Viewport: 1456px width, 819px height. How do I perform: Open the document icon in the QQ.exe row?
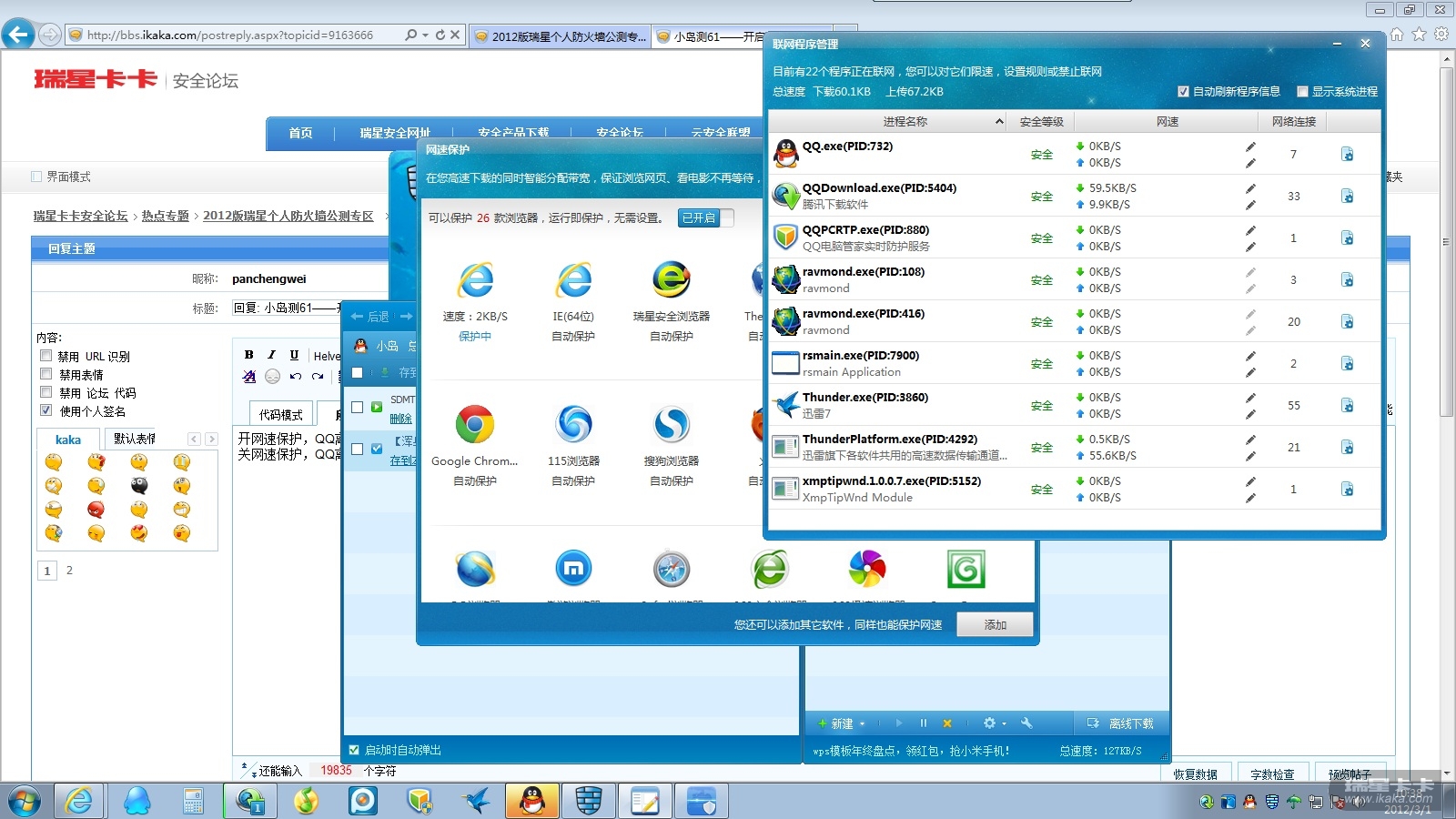[x=1347, y=155]
